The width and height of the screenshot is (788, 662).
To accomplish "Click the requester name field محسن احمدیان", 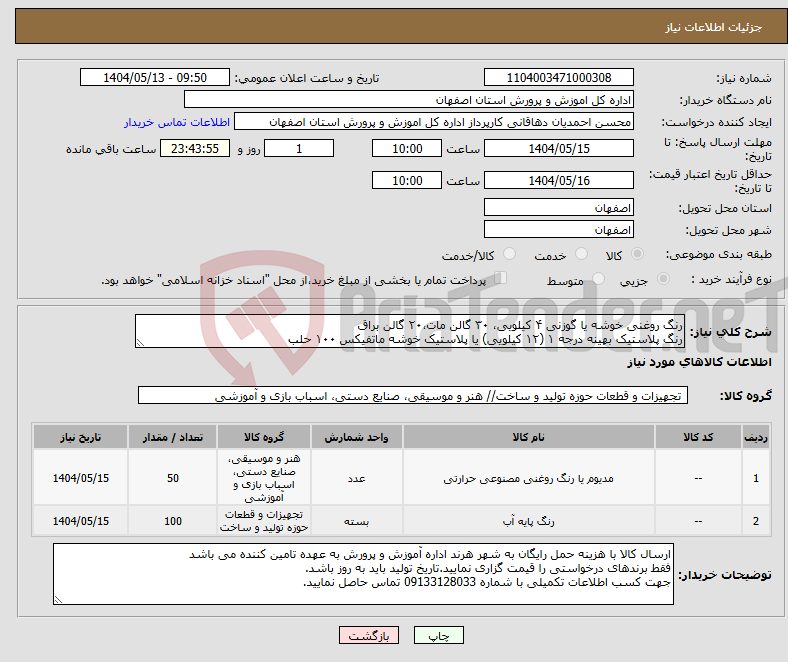I will [434, 122].
